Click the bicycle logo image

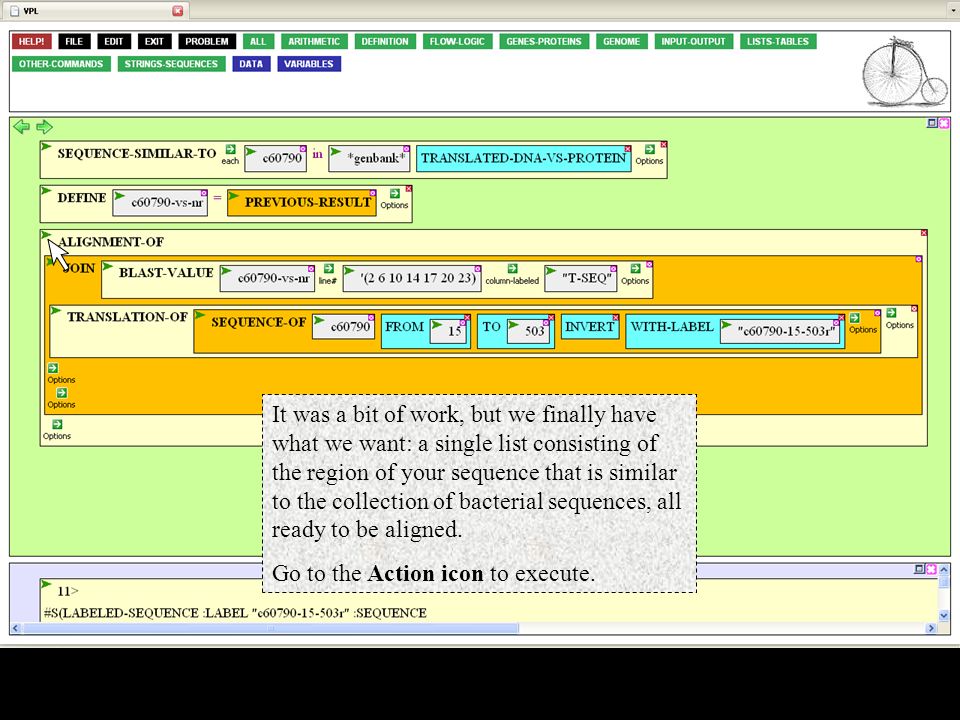(x=904, y=72)
